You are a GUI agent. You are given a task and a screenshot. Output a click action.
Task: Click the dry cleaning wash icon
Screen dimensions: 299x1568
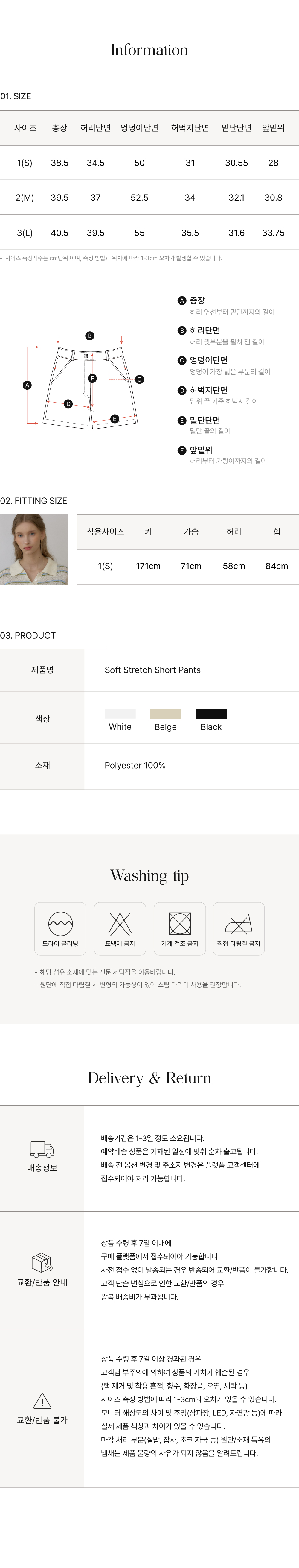(60, 923)
